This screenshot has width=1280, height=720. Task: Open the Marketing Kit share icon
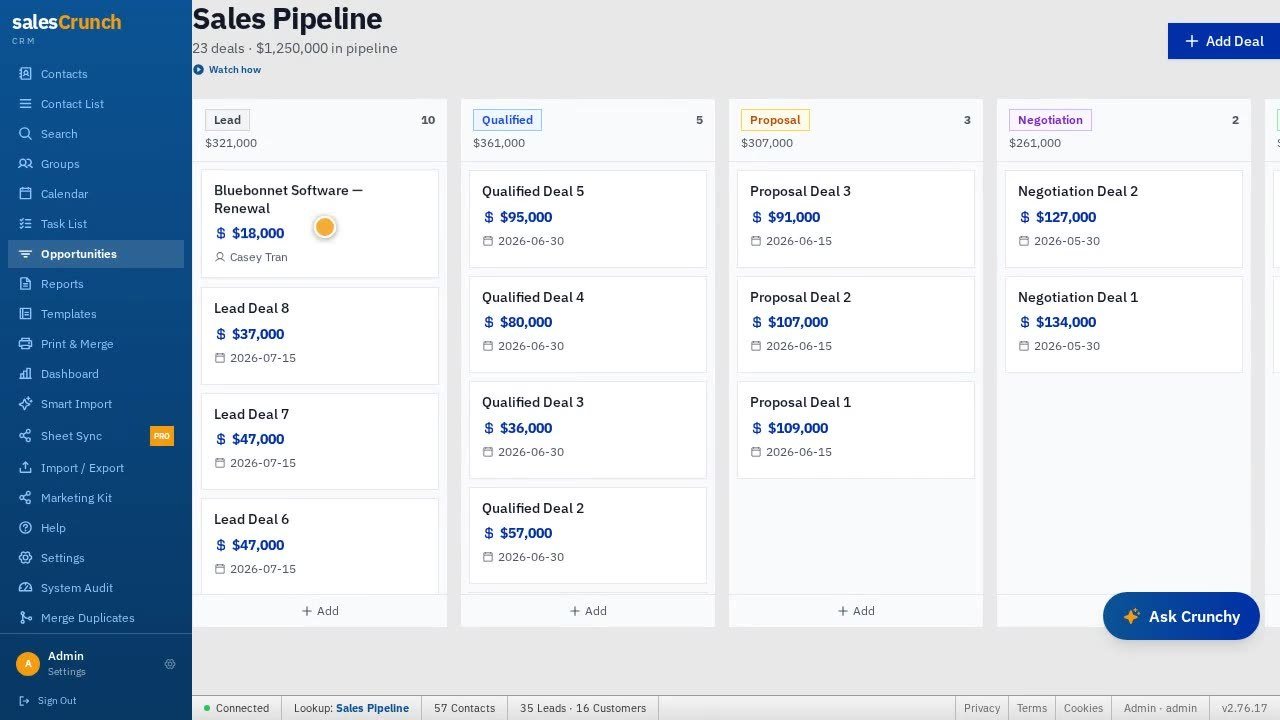pos(25,498)
